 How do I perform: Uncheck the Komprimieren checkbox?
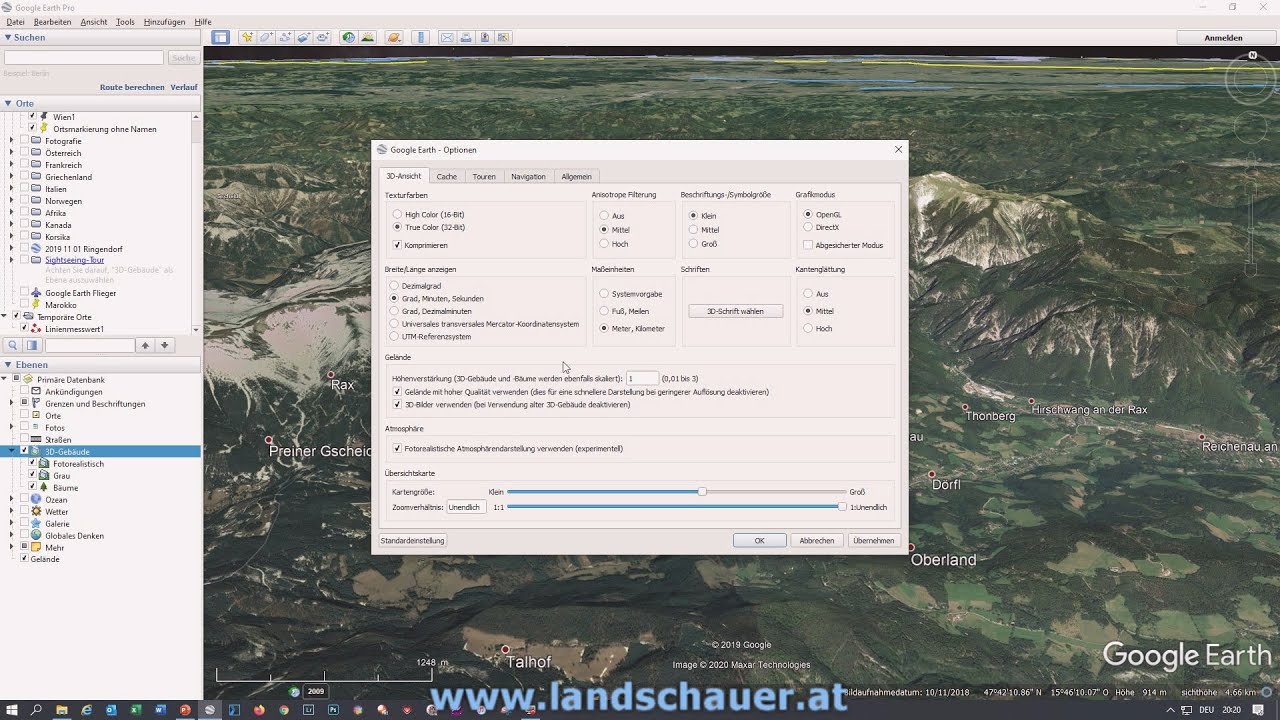[398, 245]
